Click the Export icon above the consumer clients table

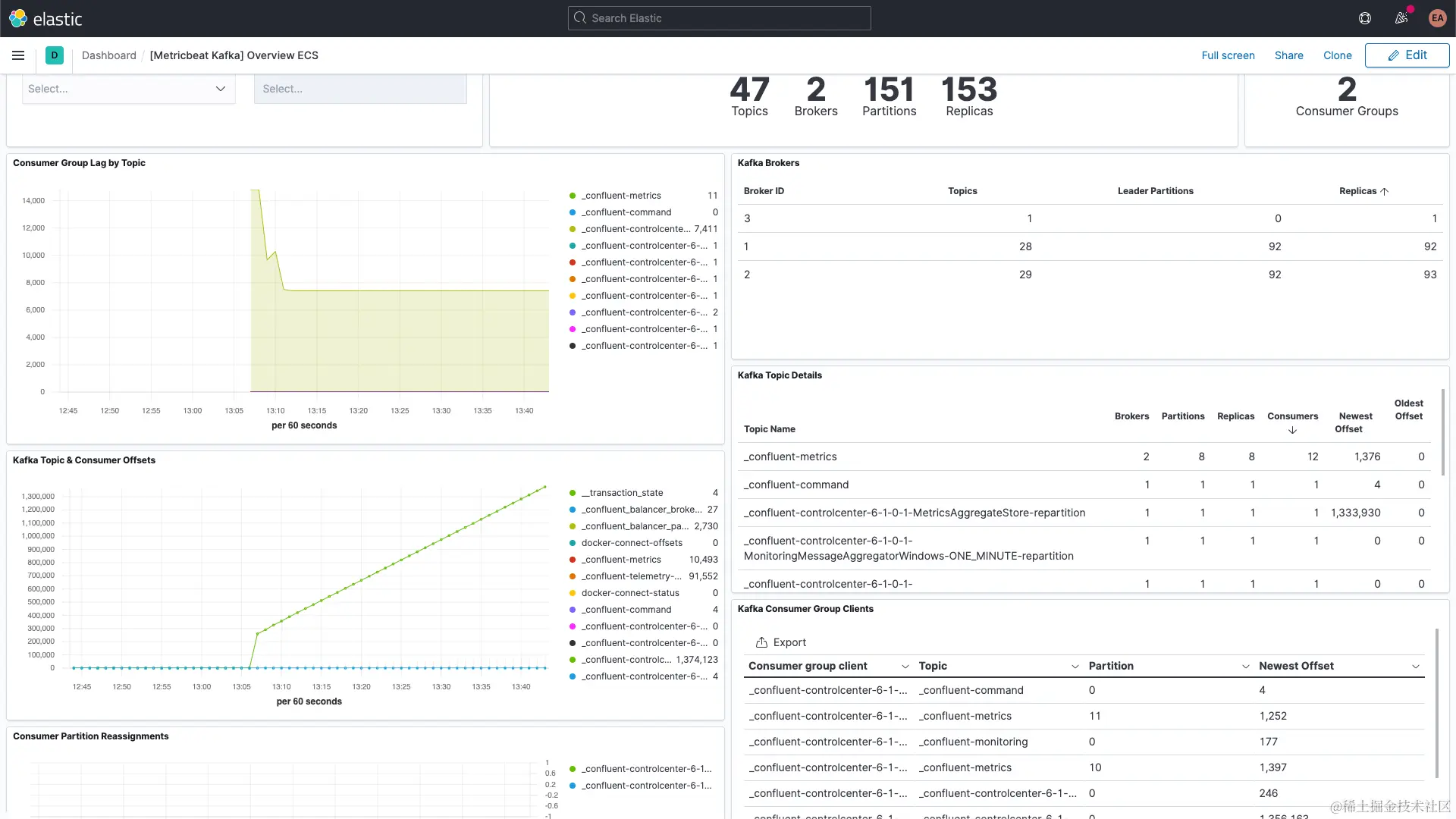(763, 642)
